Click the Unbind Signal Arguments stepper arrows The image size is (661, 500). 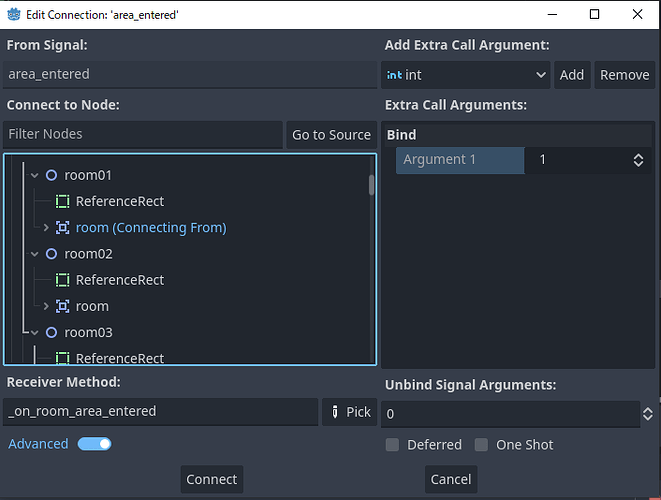pyautogui.click(x=648, y=414)
